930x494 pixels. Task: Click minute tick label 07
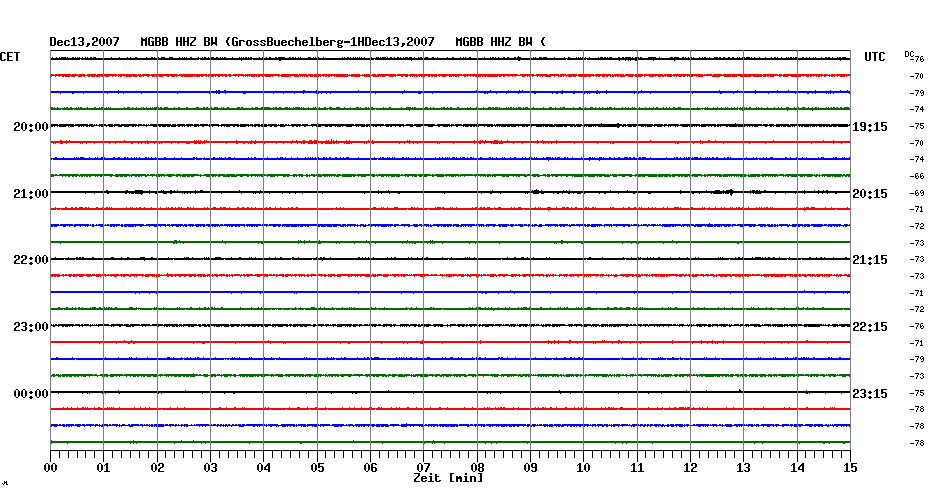click(423, 466)
